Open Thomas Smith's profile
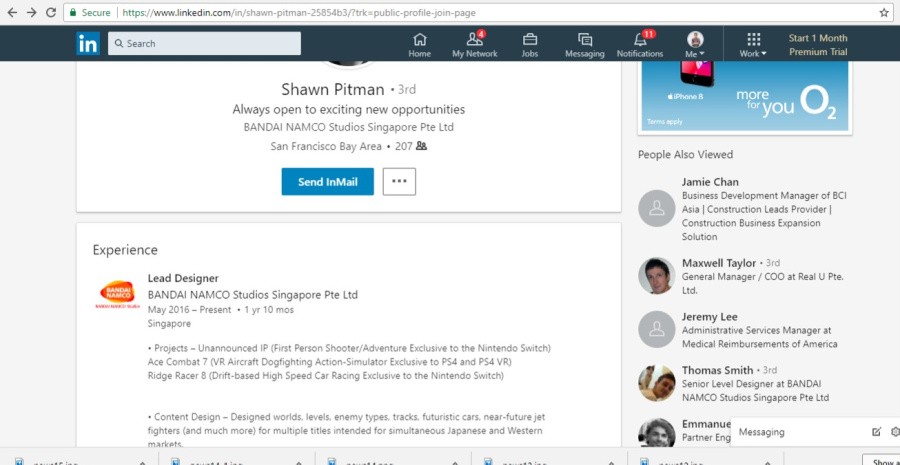Viewport: 900px width, 465px height. [x=717, y=370]
